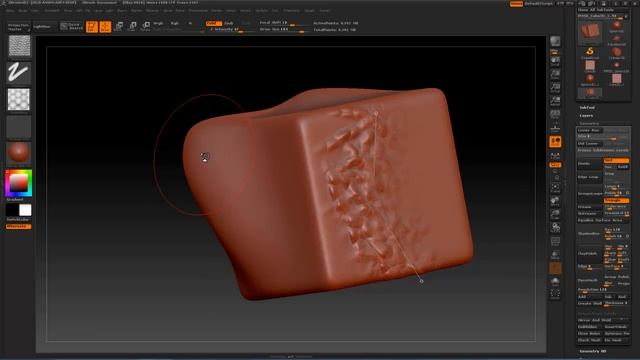This screenshot has width=640, height=360.
Task: Open the Document menu
Action: [52, 11]
